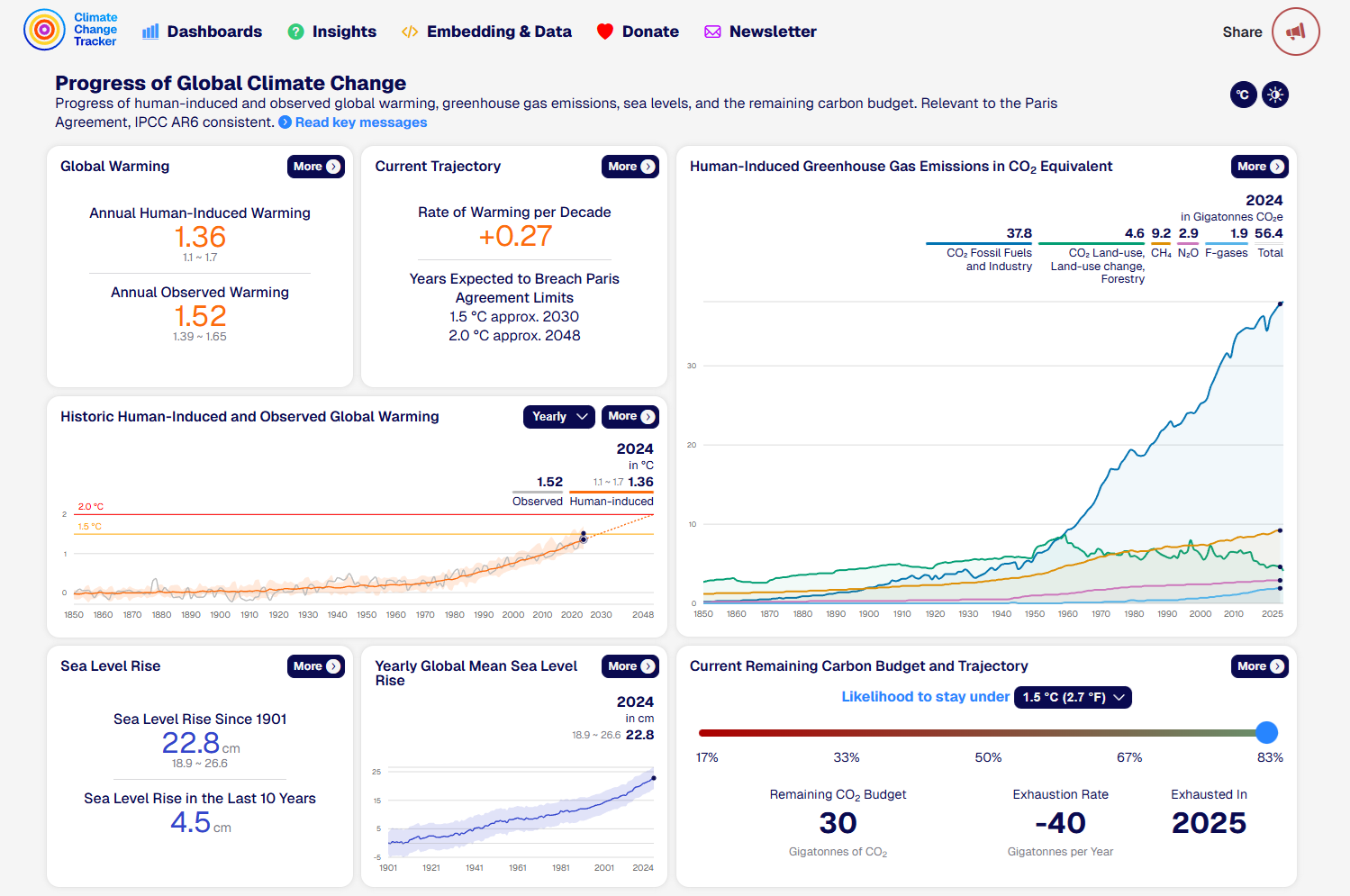Click the green question mark Insights icon
Image resolution: width=1350 pixels, height=896 pixels.
(294, 32)
